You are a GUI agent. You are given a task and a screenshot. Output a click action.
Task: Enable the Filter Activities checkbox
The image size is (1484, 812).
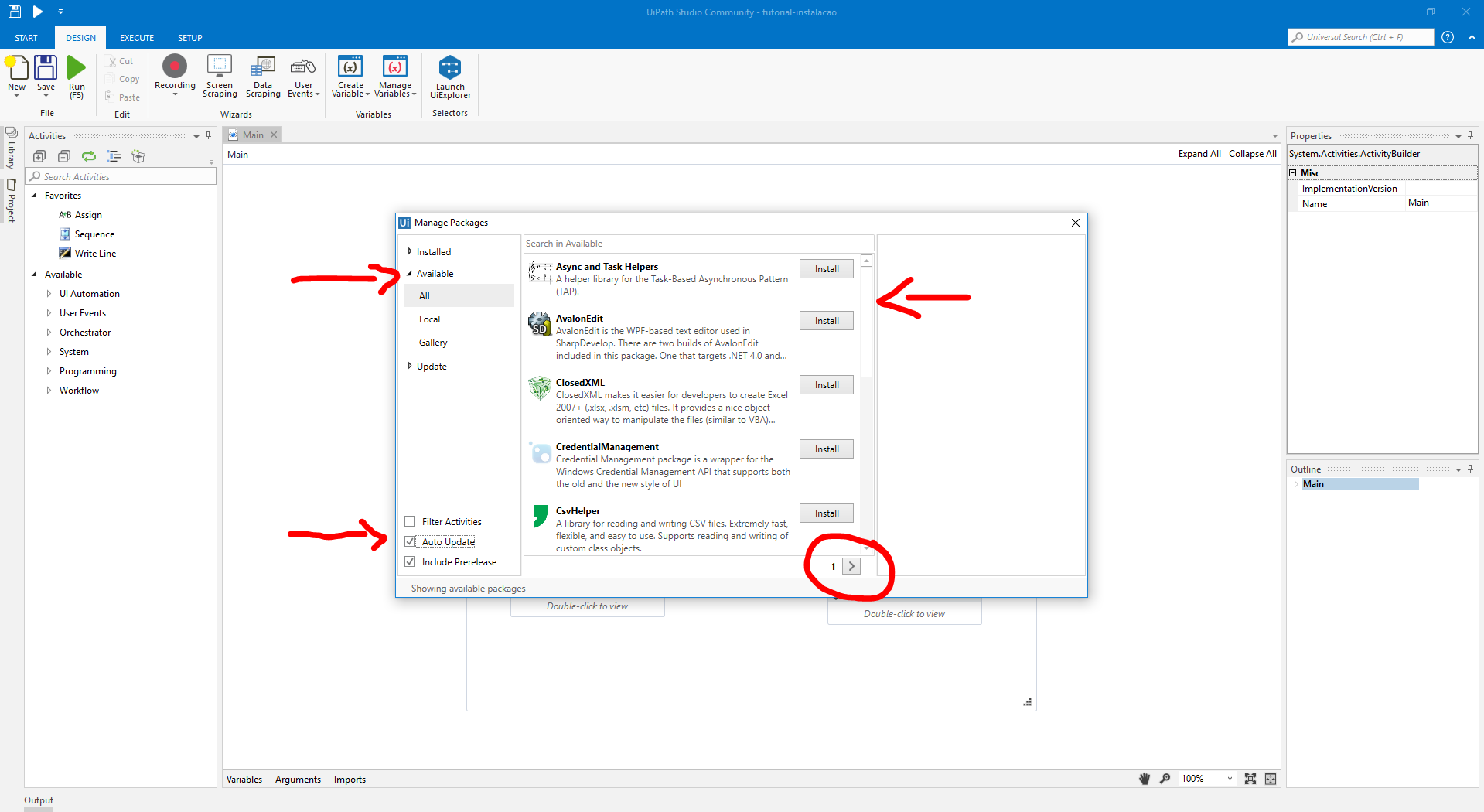pyautogui.click(x=410, y=521)
